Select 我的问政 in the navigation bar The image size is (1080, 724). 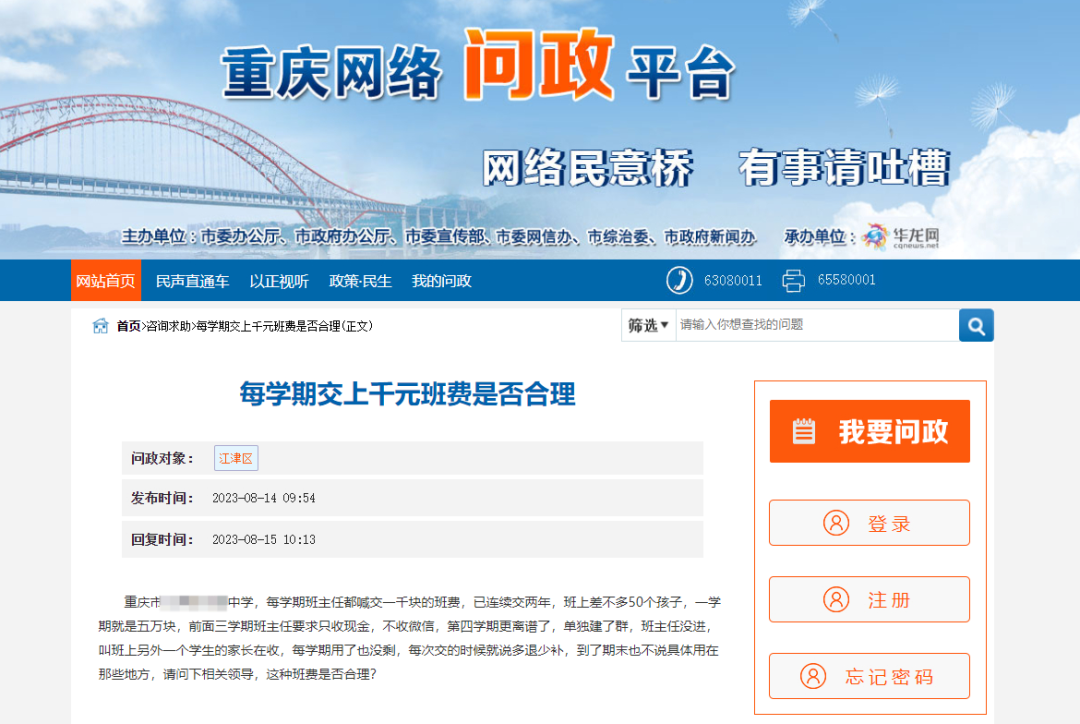click(442, 281)
